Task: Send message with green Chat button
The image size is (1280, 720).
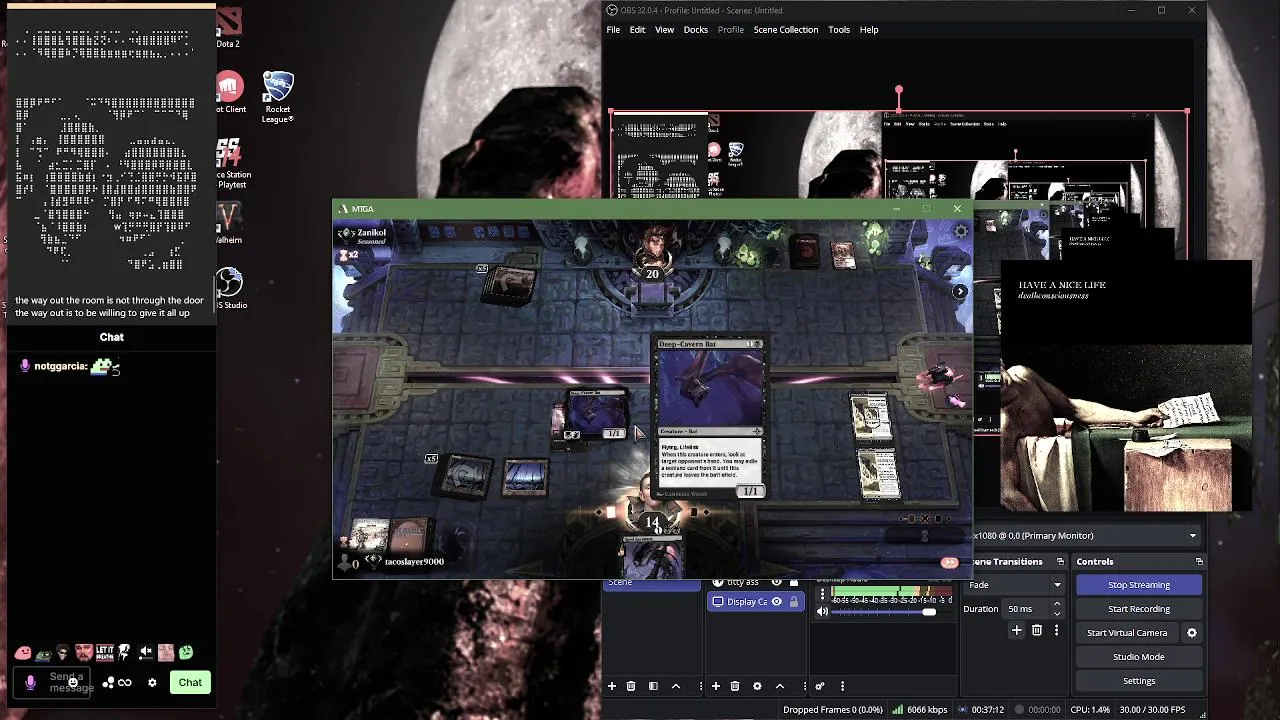Action: point(190,683)
